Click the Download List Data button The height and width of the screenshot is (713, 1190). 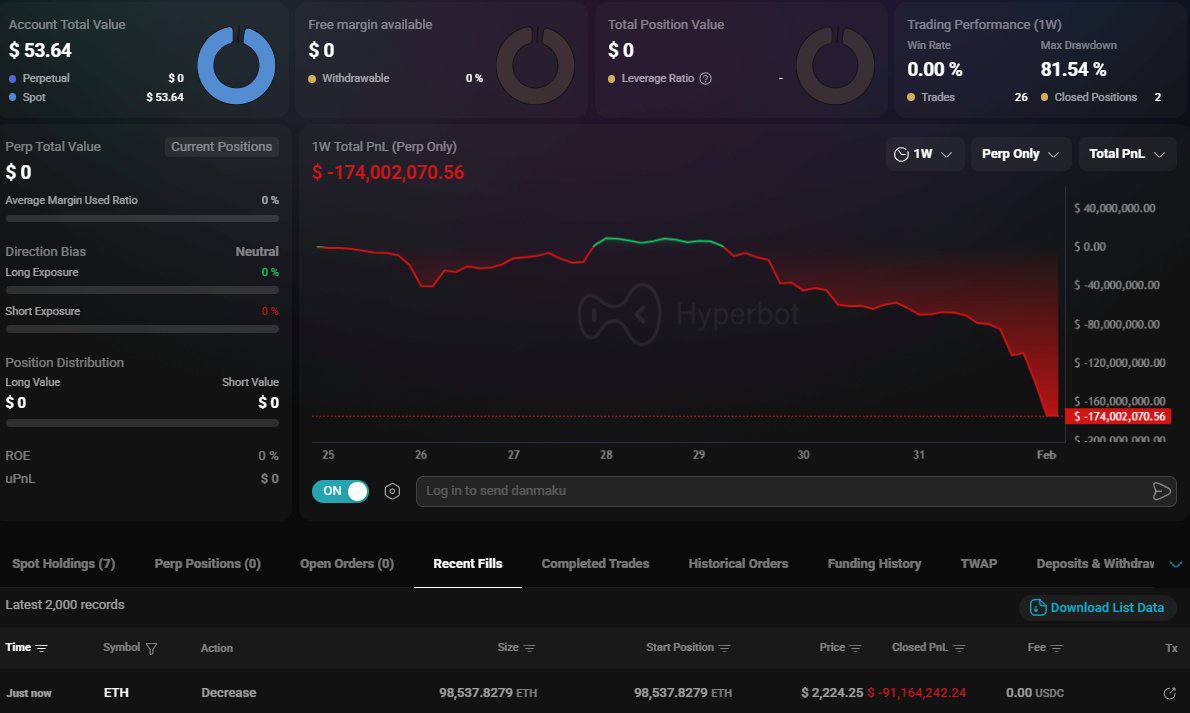pos(1097,607)
